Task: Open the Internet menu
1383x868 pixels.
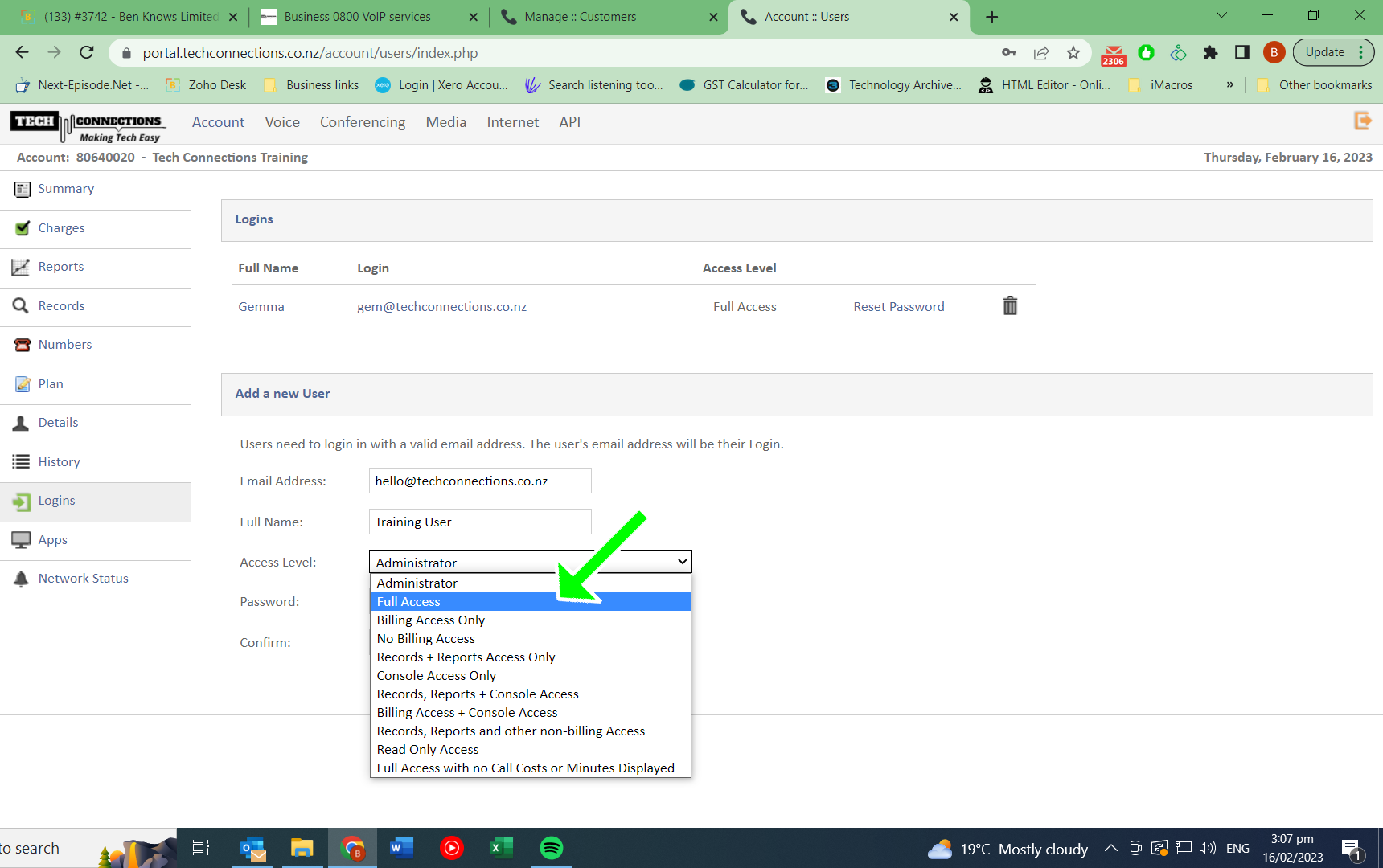Action: (x=513, y=122)
